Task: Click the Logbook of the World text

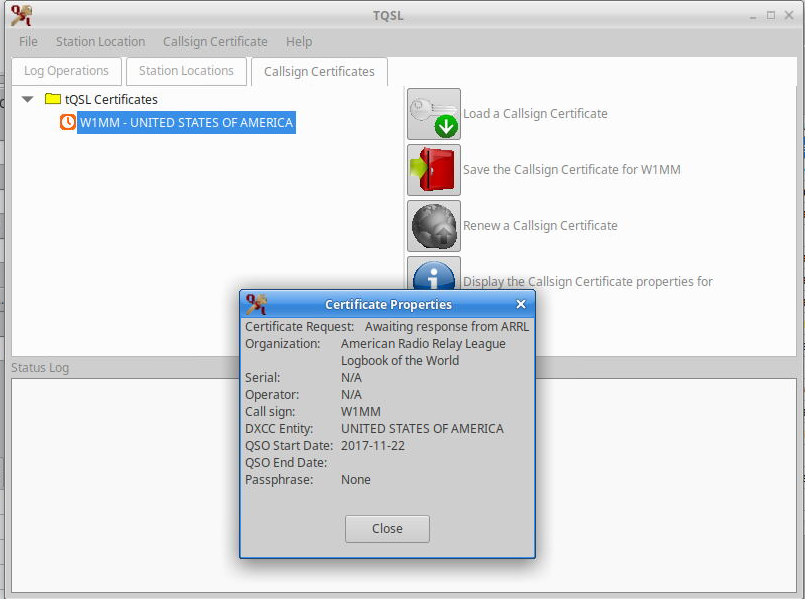Action: pos(400,360)
